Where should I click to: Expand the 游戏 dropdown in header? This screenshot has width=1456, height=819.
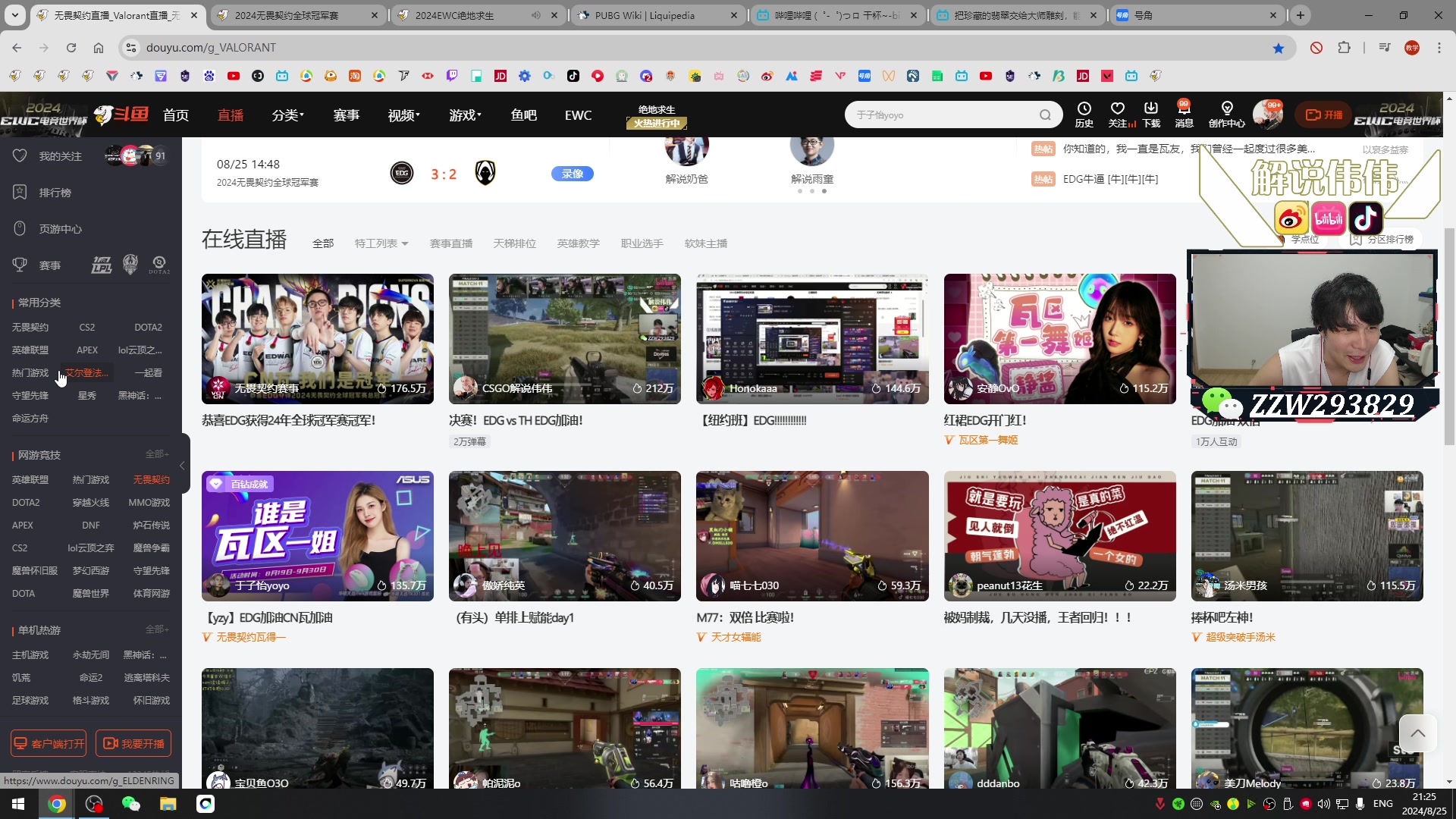pyautogui.click(x=465, y=115)
